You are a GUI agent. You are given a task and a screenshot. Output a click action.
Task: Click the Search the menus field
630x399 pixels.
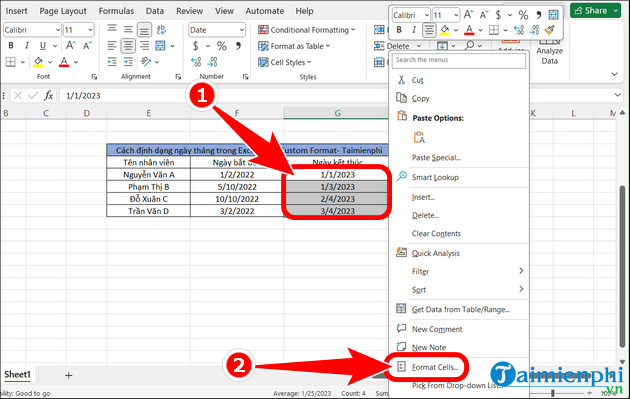click(459, 60)
